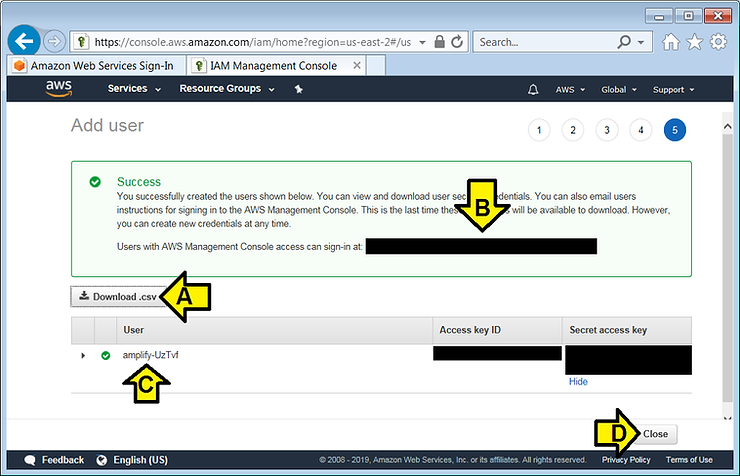This screenshot has height=476, width=740.
Task: Open the Resource Groups dropdown
Action: 226,89
